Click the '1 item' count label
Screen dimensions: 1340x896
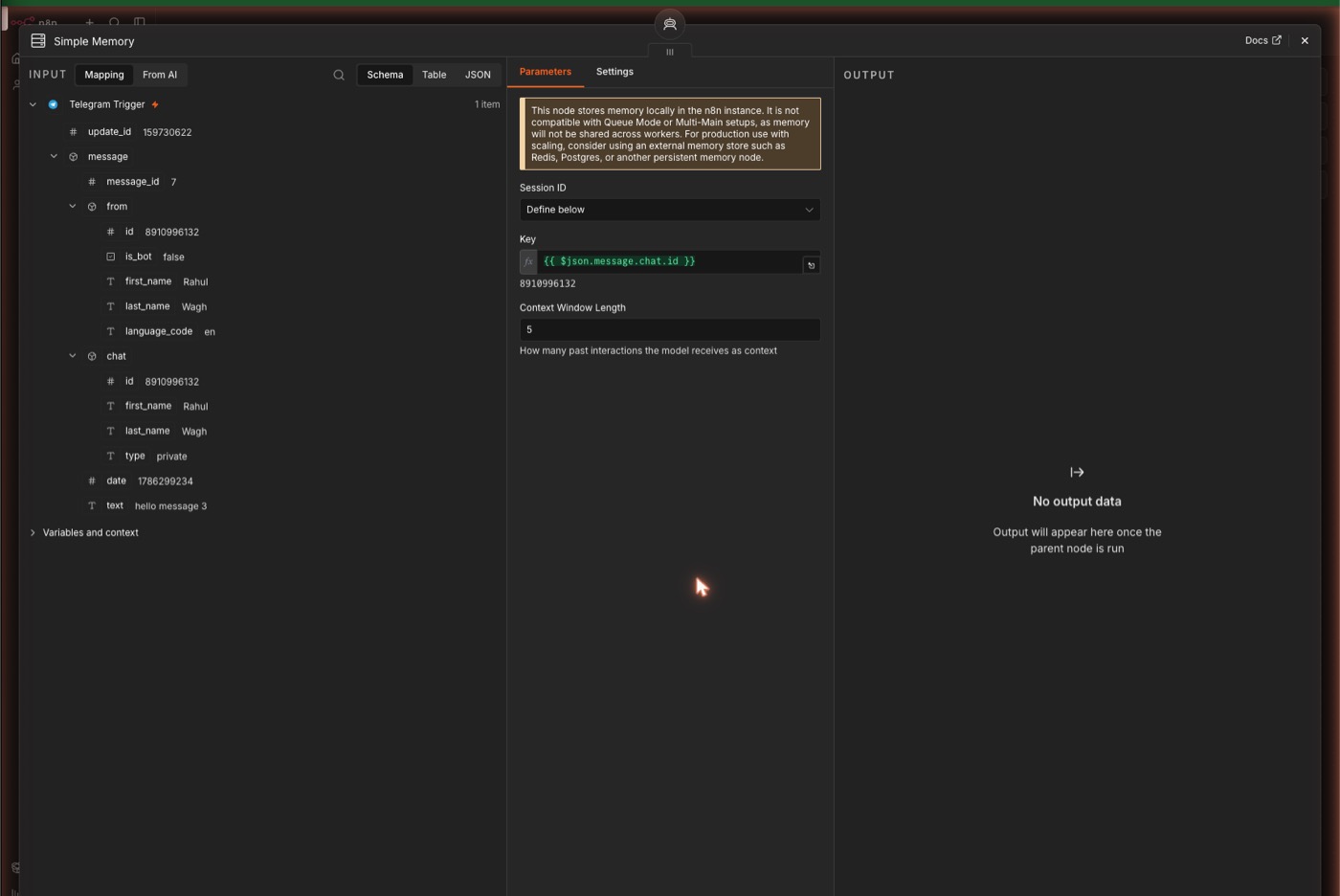[487, 104]
